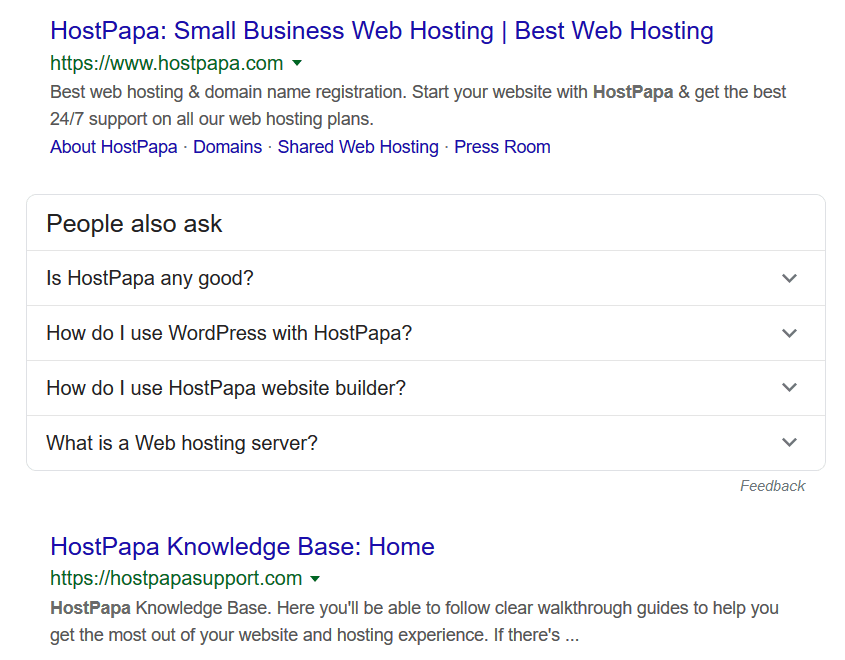Open the About HostPapa sitelink
The height and width of the screenshot is (660, 845).
114,147
